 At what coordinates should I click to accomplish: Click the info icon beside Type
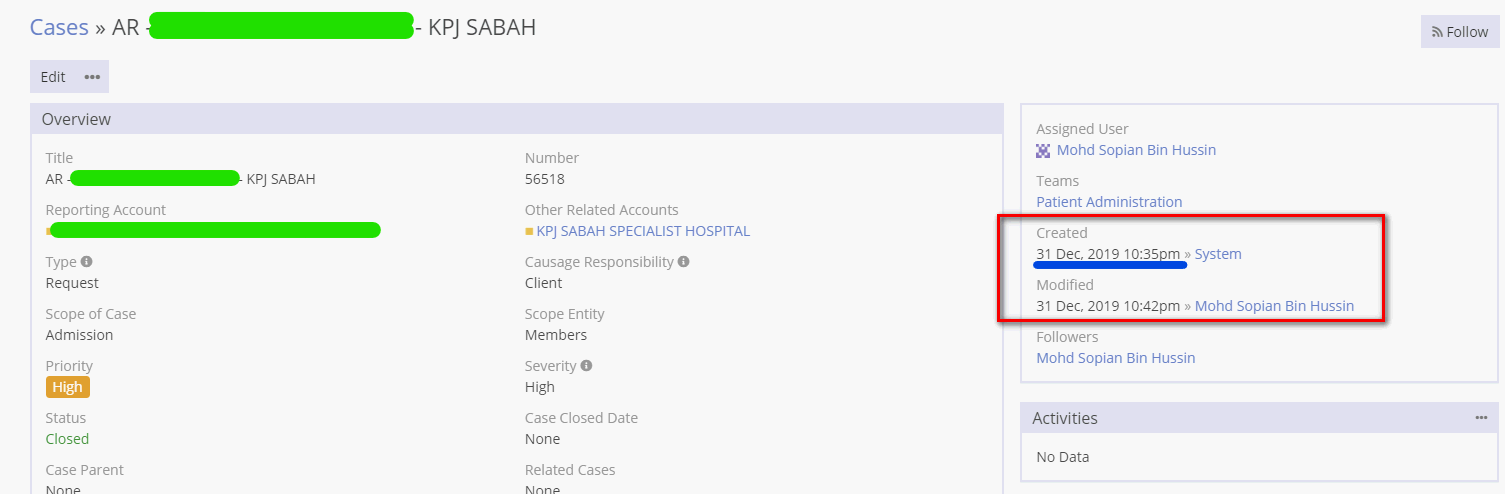[87, 262]
